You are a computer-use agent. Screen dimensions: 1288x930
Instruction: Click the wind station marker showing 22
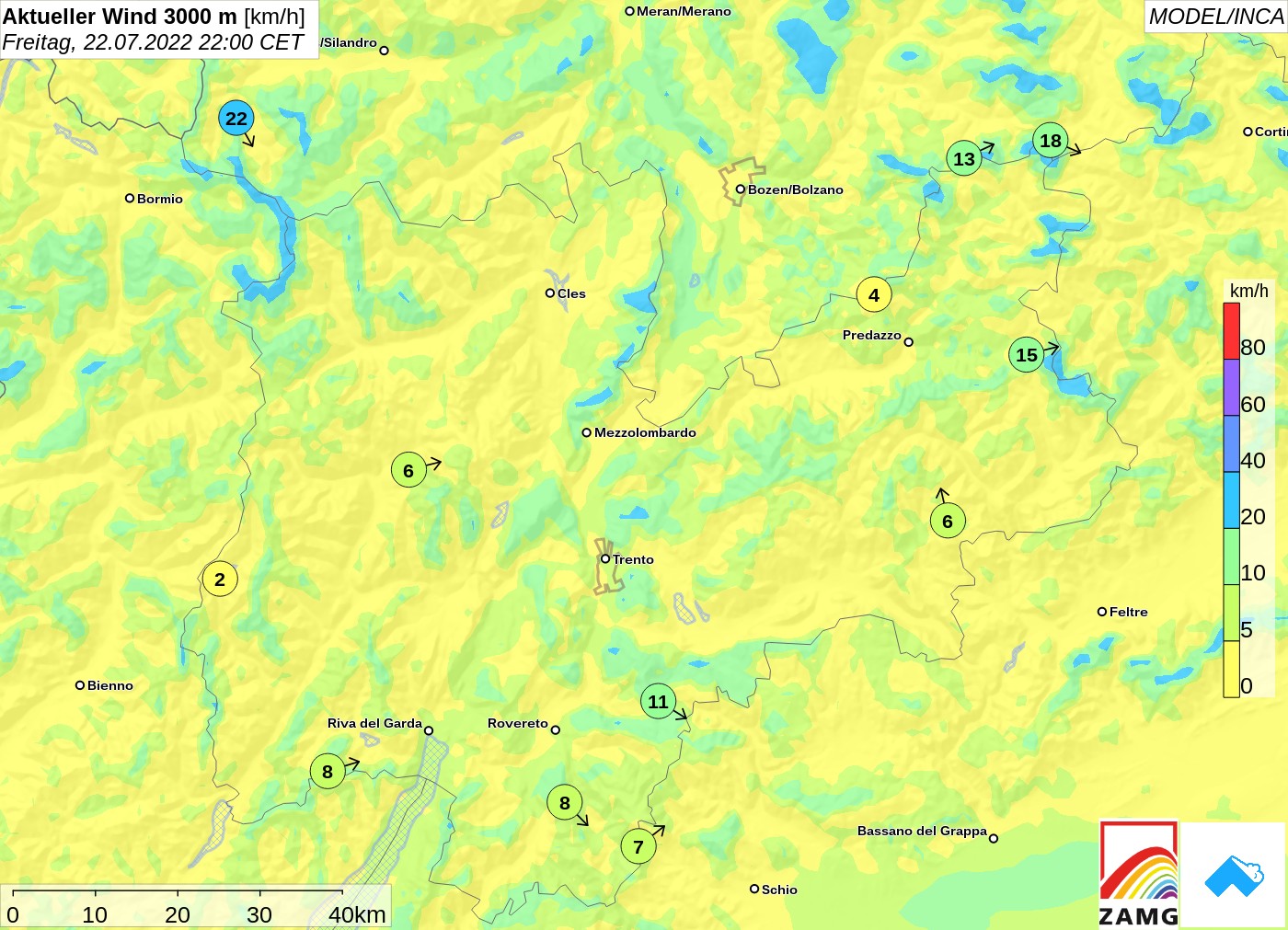[x=236, y=118]
